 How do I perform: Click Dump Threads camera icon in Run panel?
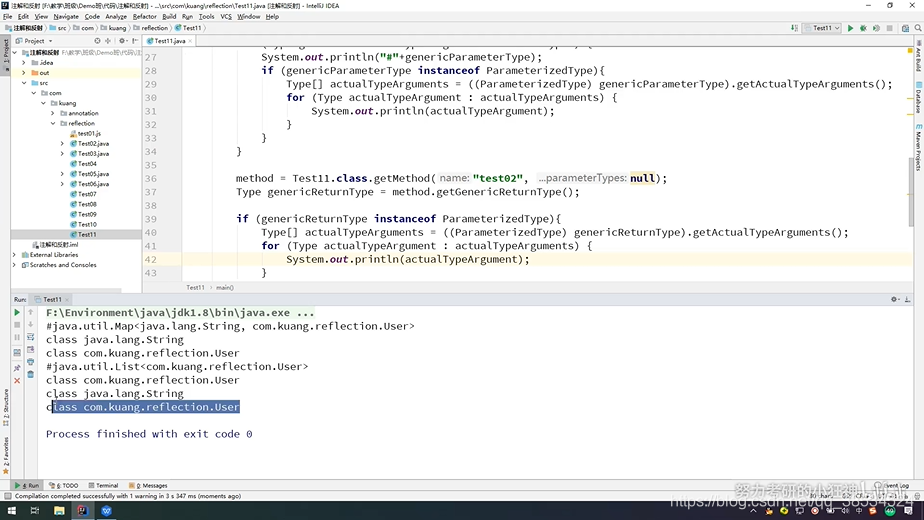pos(17,353)
